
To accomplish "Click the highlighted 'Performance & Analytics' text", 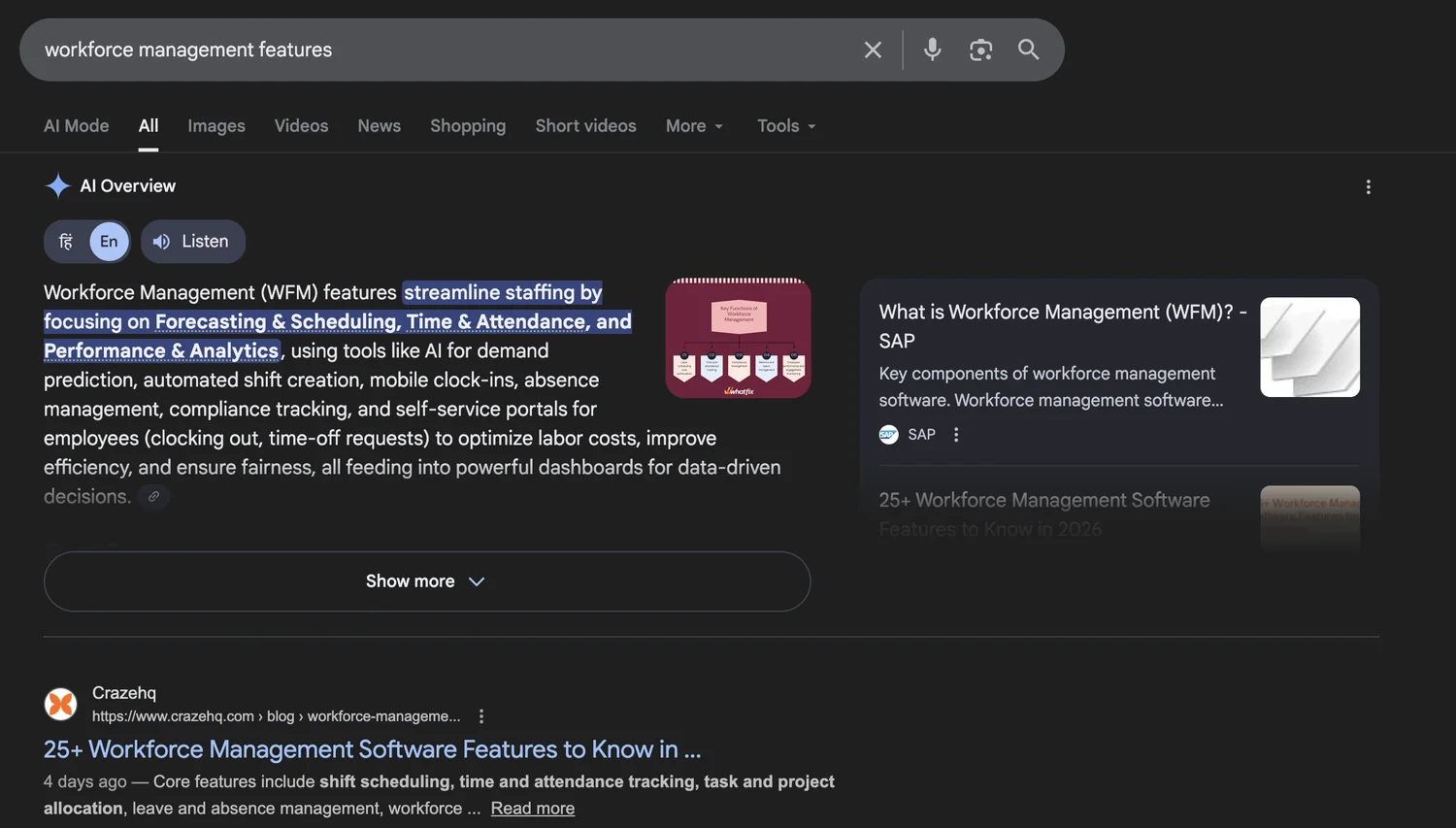I will click(161, 350).
